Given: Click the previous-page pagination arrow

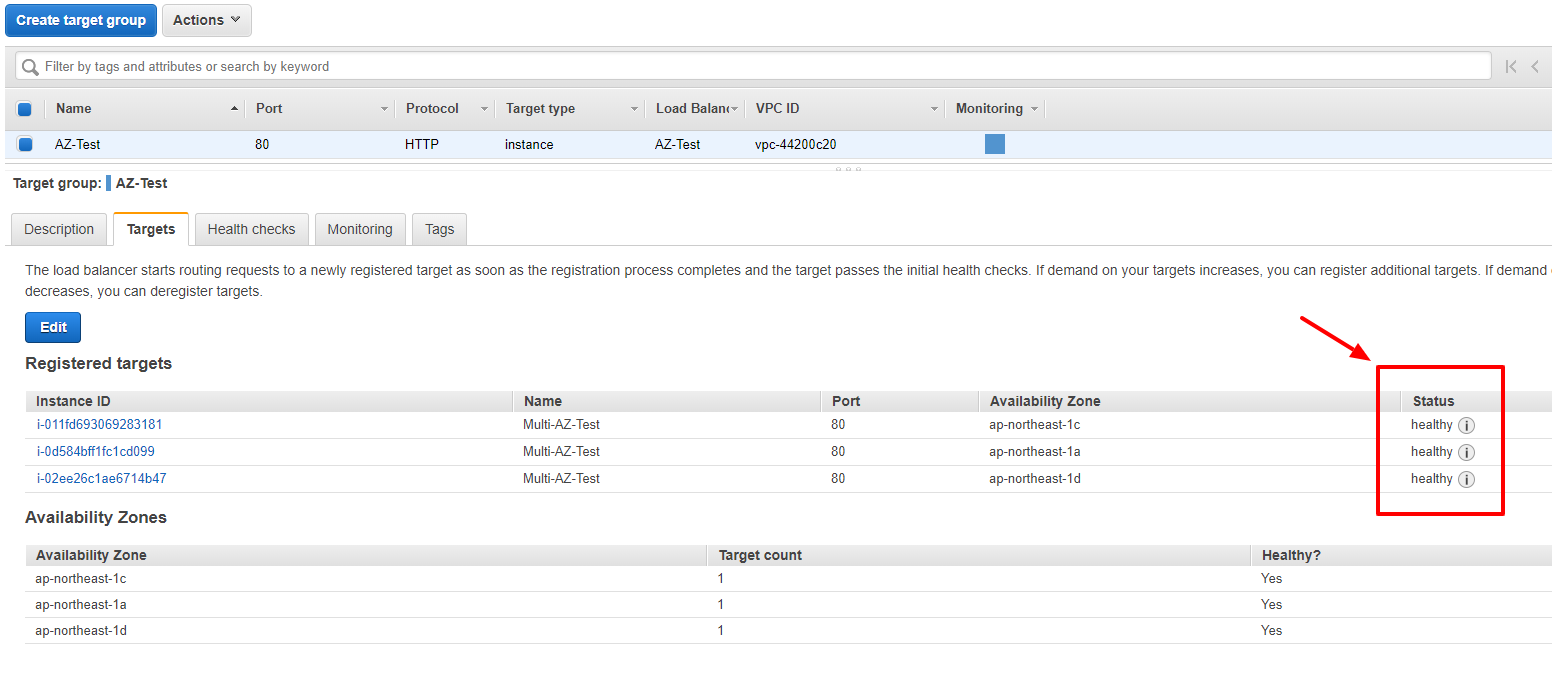Looking at the screenshot, I should (1536, 66).
